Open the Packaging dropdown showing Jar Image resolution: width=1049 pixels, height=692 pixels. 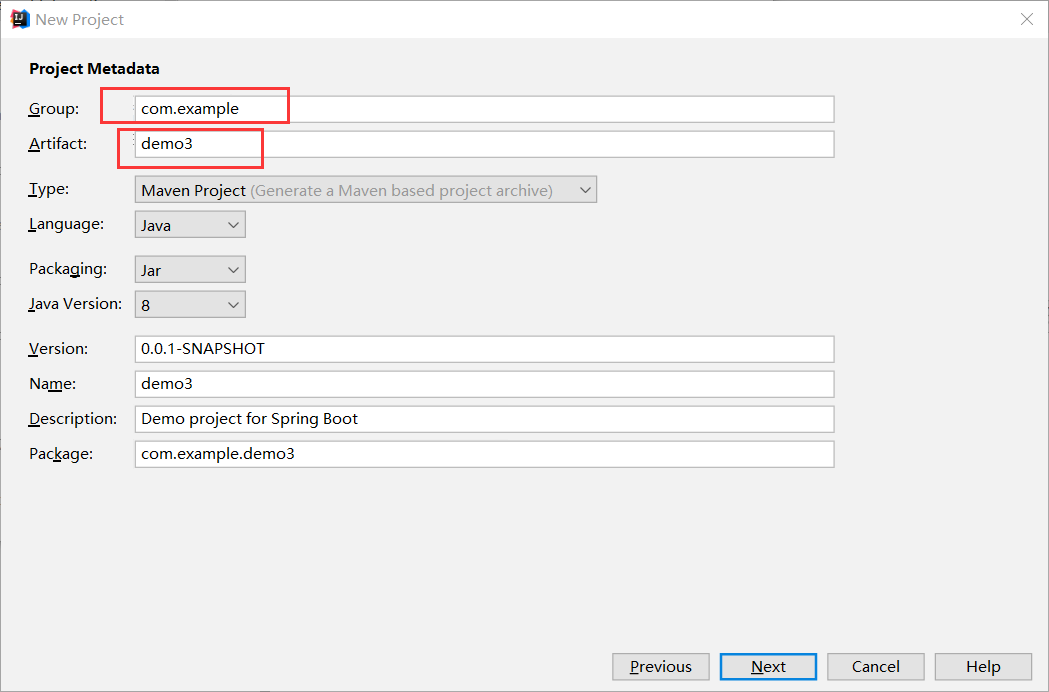190,270
